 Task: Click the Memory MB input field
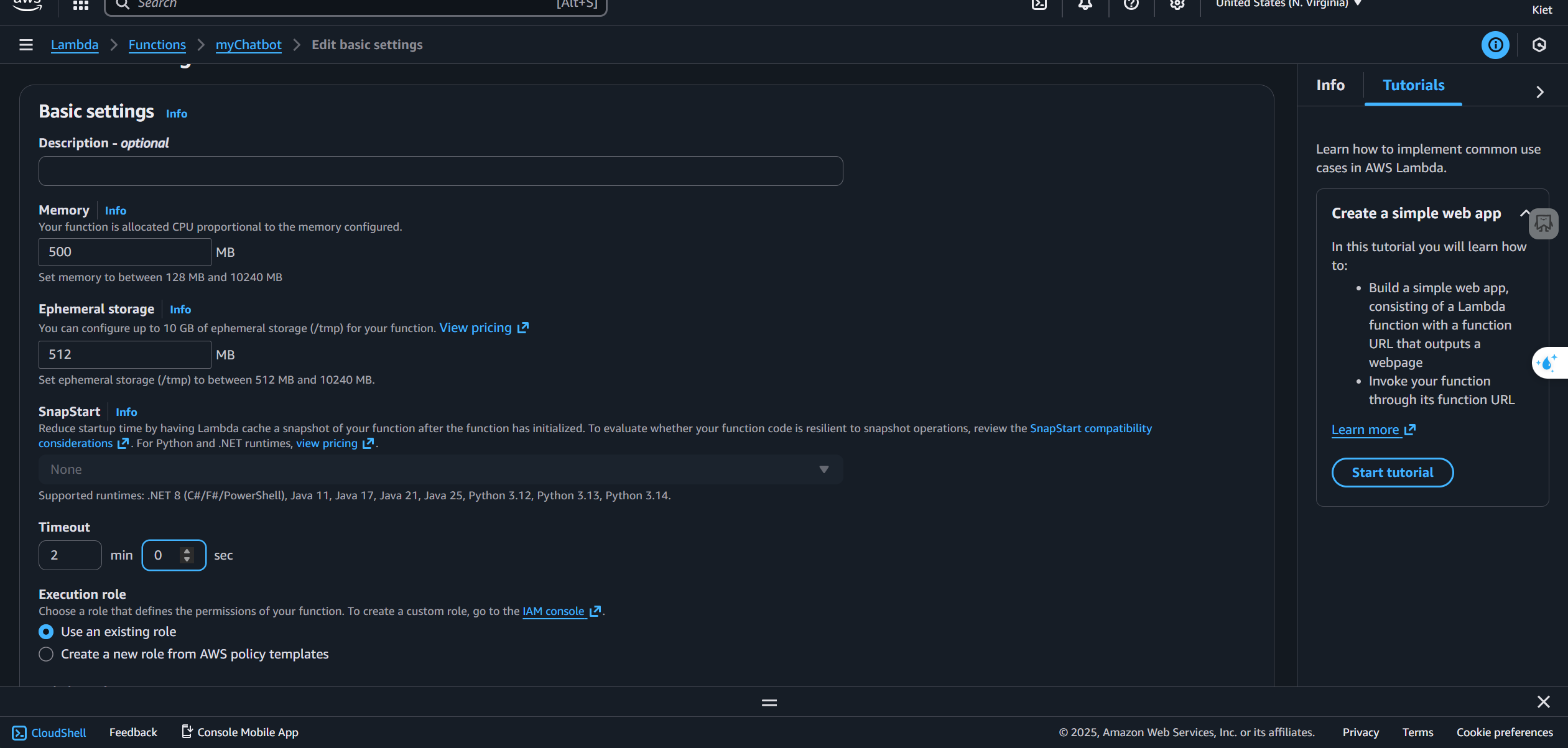(124, 252)
